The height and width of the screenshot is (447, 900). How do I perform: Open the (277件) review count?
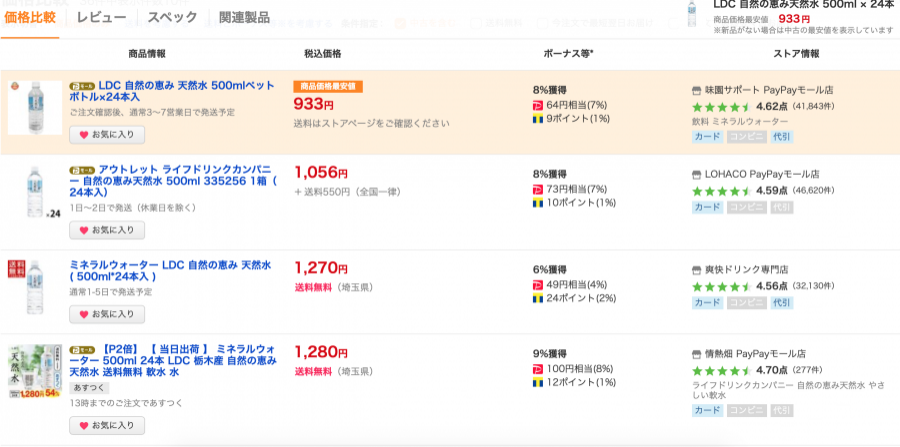[808, 370]
